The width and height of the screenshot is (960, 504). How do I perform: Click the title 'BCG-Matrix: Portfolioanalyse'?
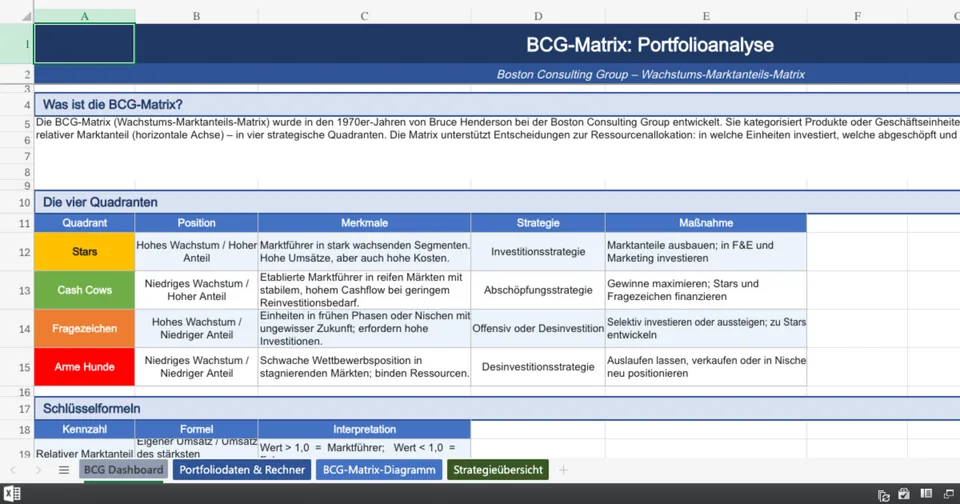coord(650,45)
